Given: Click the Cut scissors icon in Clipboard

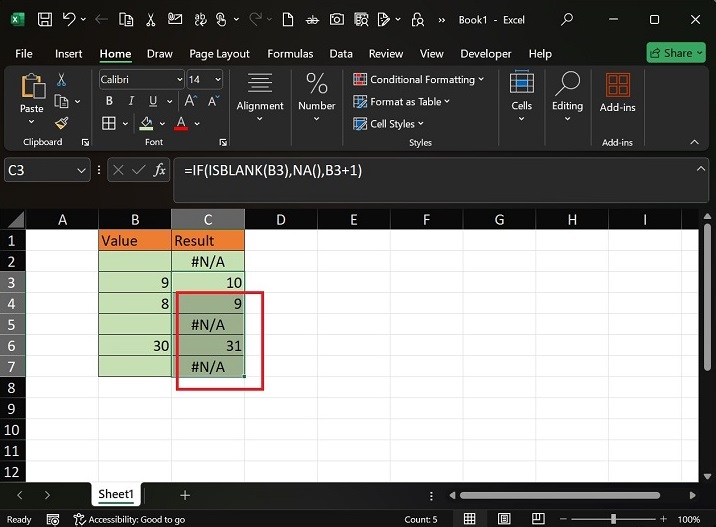Looking at the screenshot, I should (62, 80).
